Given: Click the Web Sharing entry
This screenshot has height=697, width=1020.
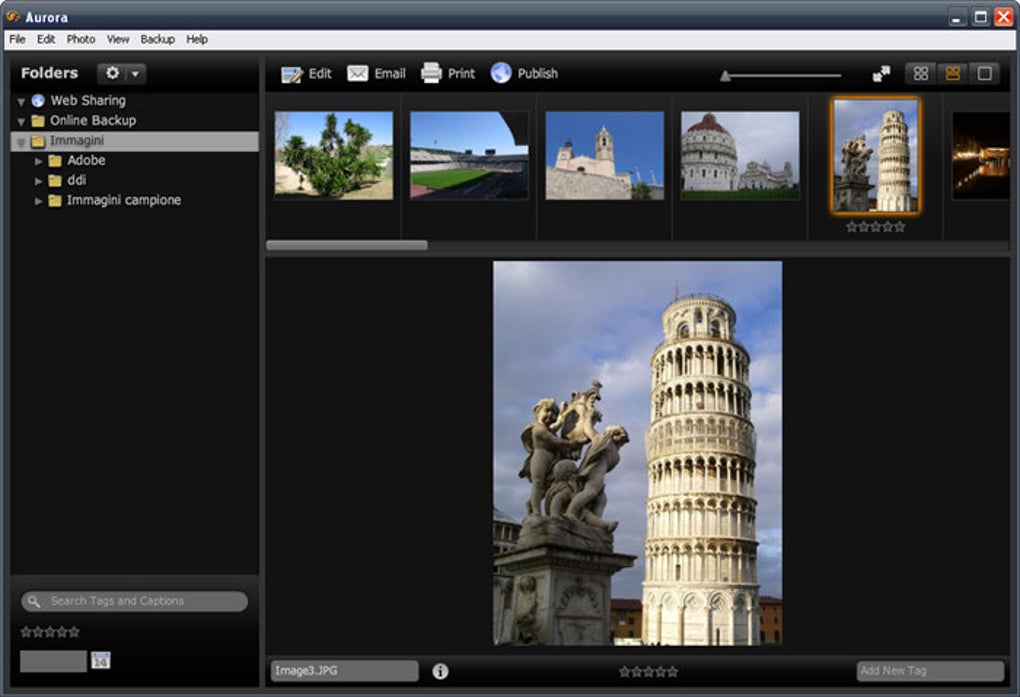Looking at the screenshot, I should coord(89,100).
